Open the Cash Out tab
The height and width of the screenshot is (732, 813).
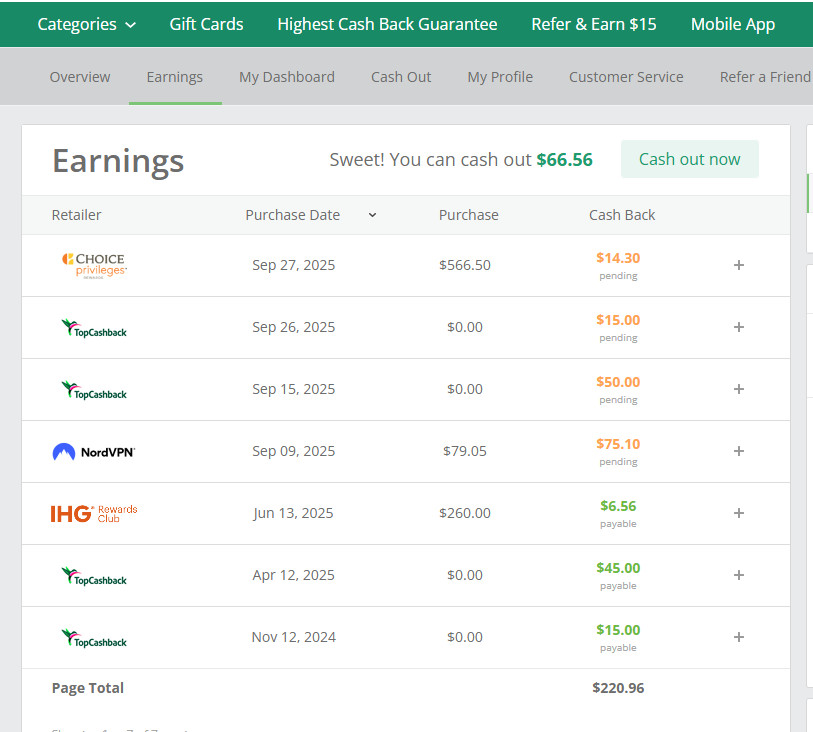[401, 77]
